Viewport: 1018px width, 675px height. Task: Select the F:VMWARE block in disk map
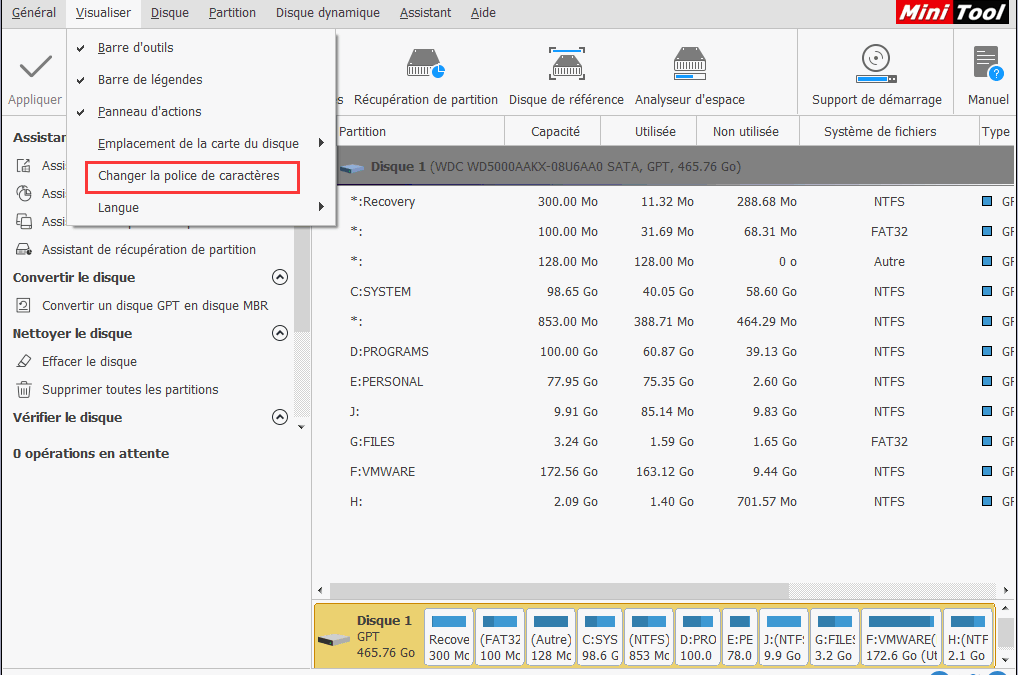pos(900,640)
